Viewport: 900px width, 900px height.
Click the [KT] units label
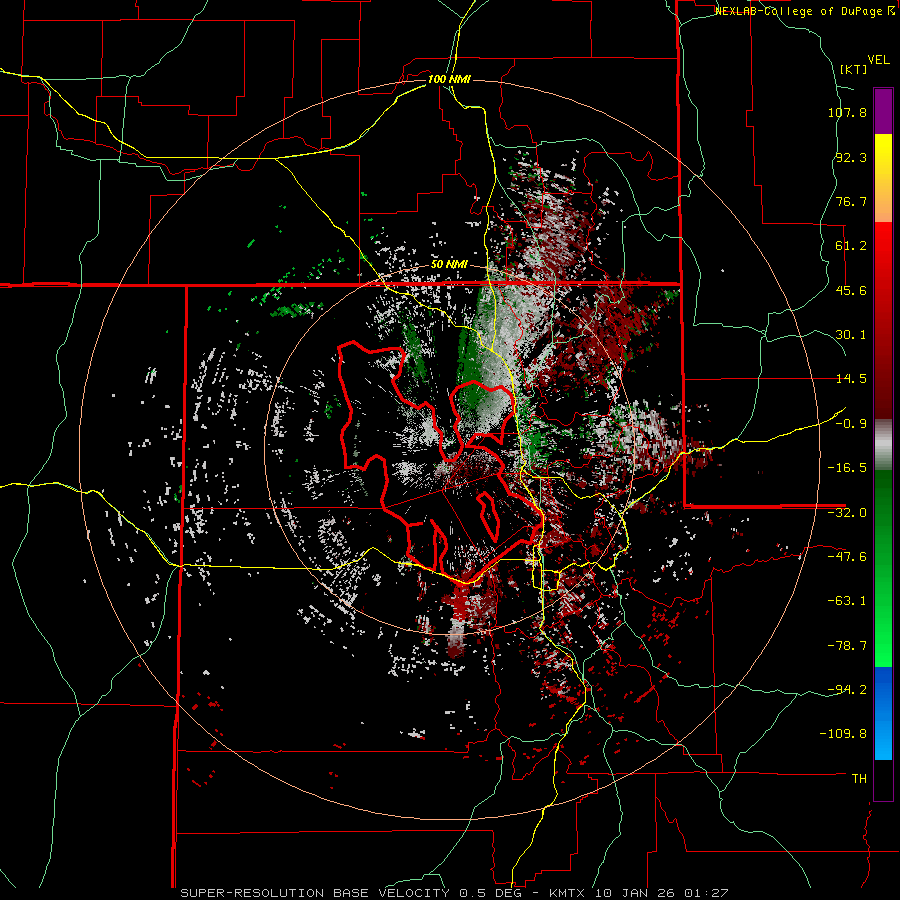click(x=853, y=69)
